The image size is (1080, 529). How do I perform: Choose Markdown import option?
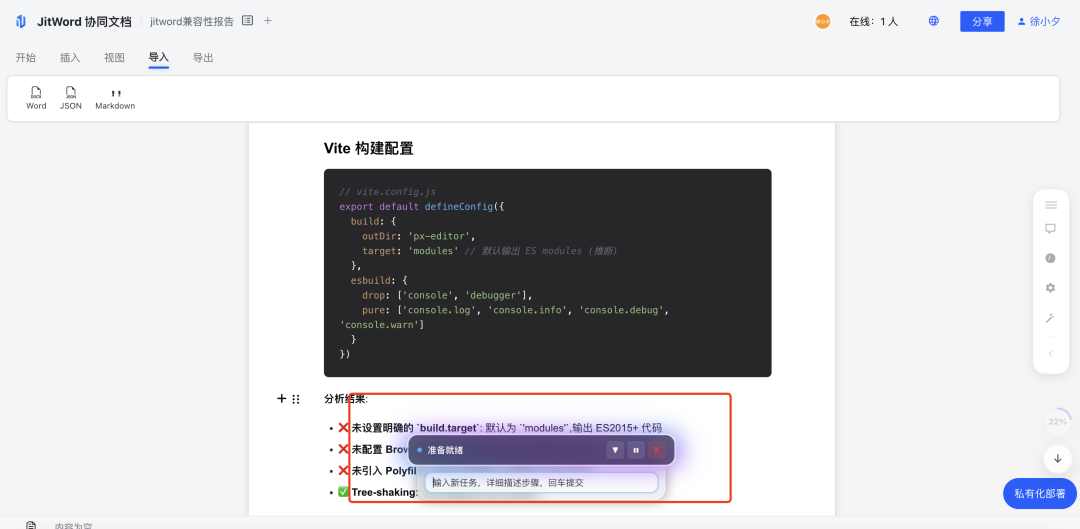tap(115, 97)
